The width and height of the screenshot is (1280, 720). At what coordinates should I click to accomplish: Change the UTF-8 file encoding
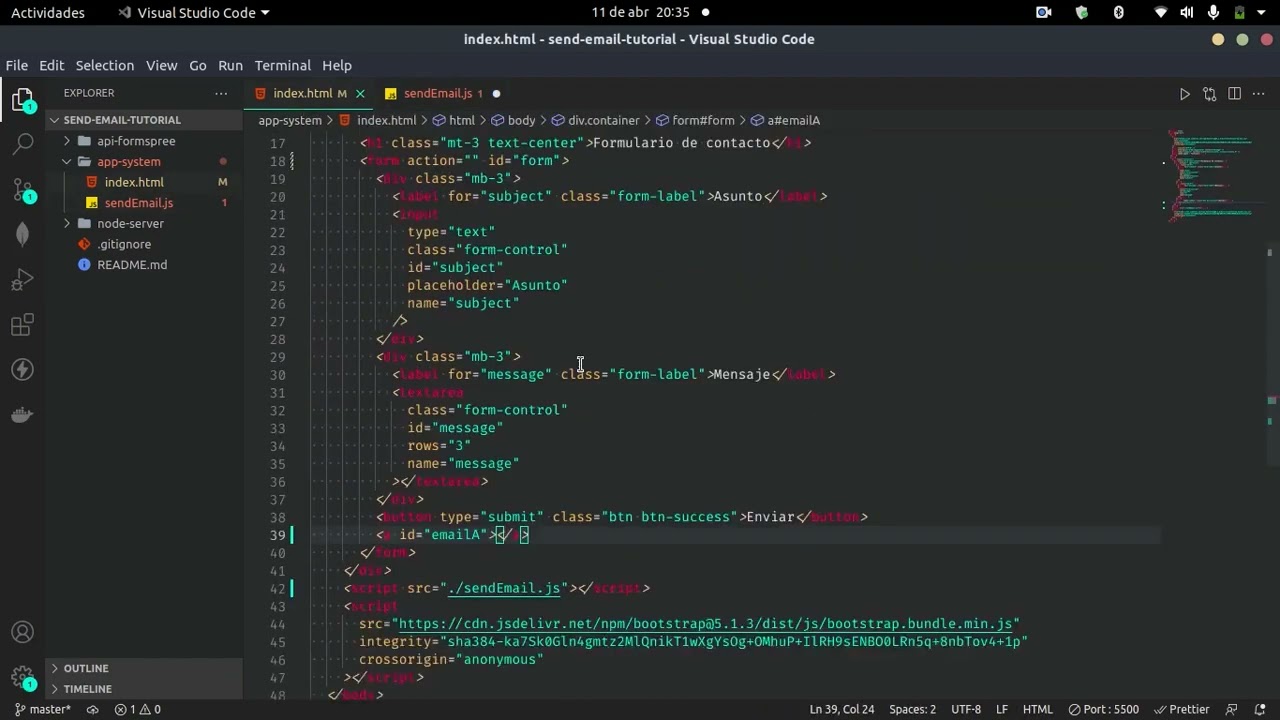[x=966, y=709]
